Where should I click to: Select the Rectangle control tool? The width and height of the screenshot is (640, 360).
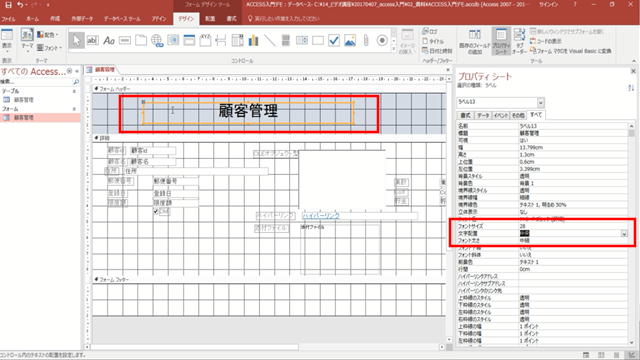click(318, 40)
